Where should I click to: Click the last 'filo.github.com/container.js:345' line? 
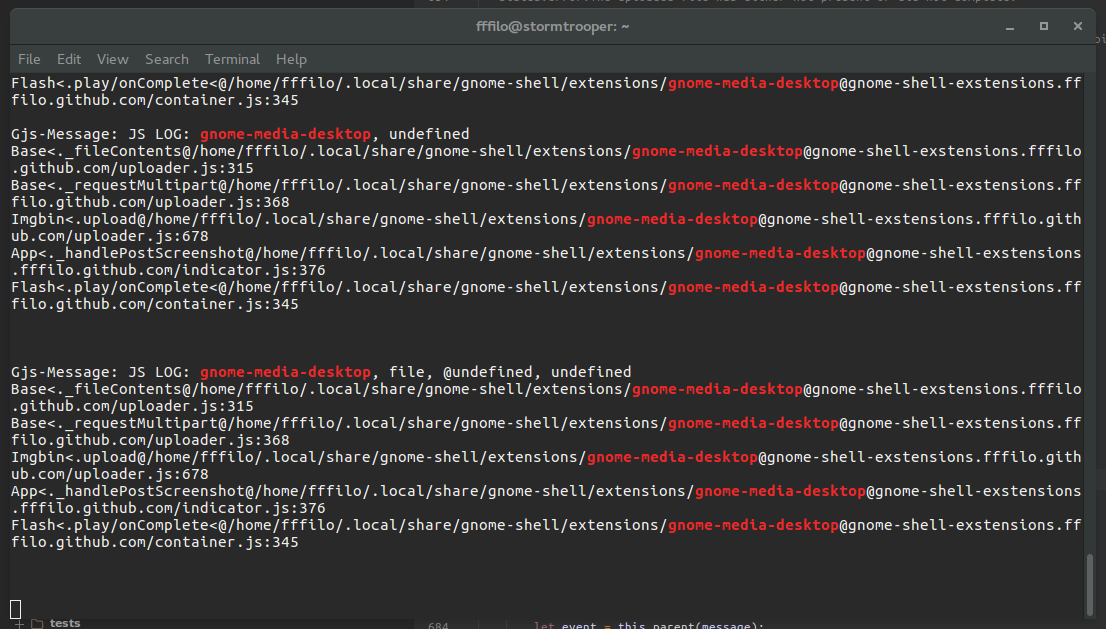154,542
